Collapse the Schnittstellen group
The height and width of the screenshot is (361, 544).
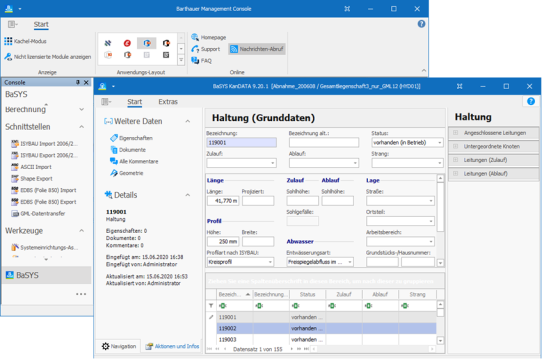82,127
